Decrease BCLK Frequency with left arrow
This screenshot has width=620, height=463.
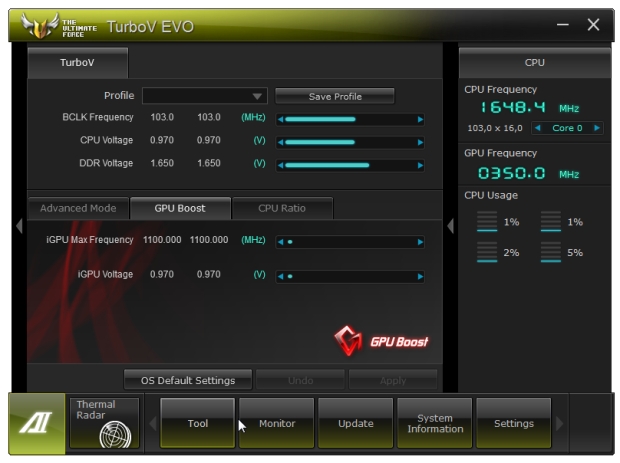click(x=280, y=119)
